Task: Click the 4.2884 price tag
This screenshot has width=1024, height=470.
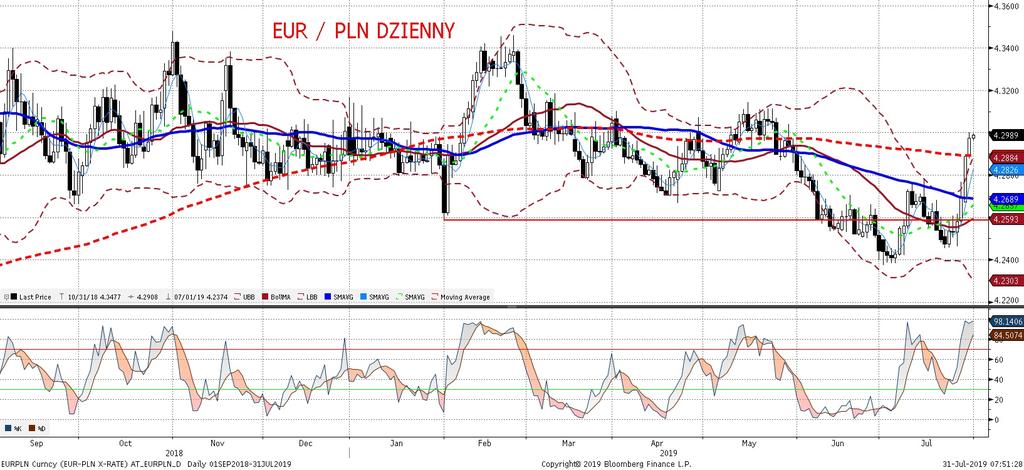Action: 1006,157
